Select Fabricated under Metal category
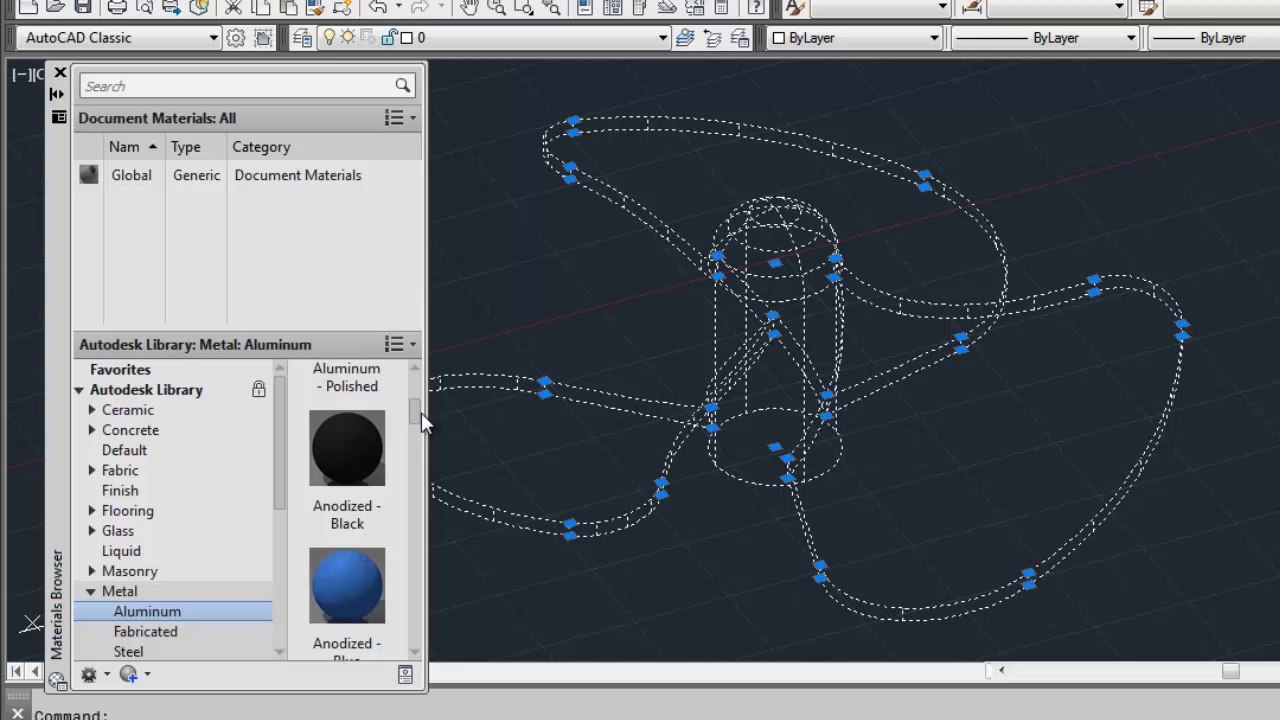This screenshot has width=1280, height=720. (145, 631)
